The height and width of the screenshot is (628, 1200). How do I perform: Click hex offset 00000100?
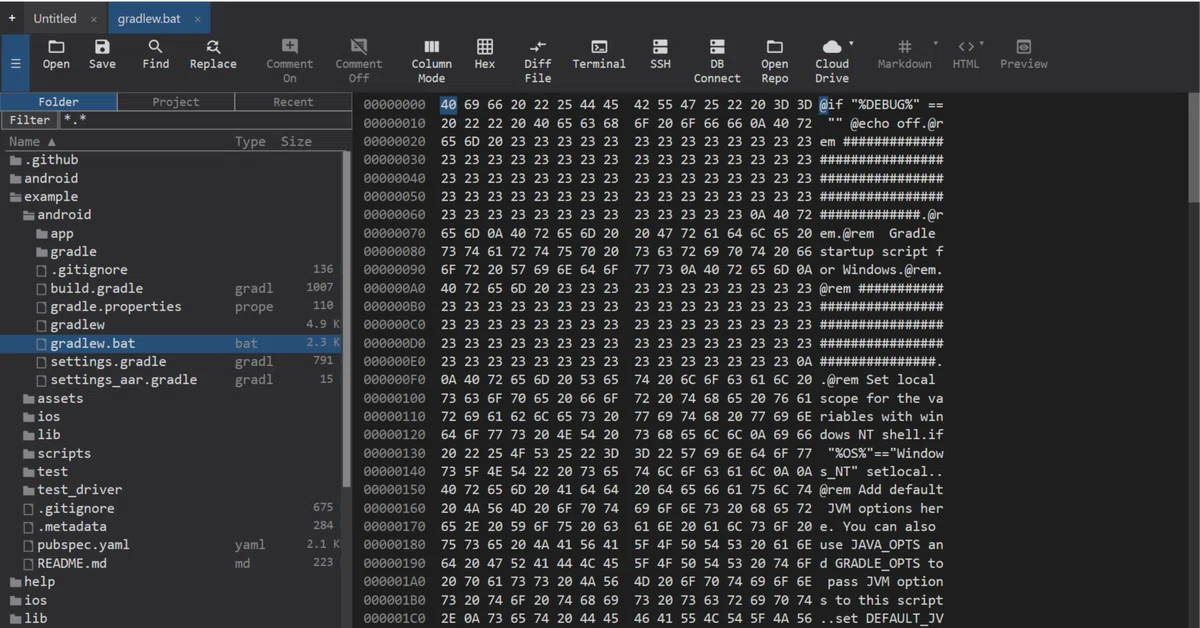click(394, 398)
